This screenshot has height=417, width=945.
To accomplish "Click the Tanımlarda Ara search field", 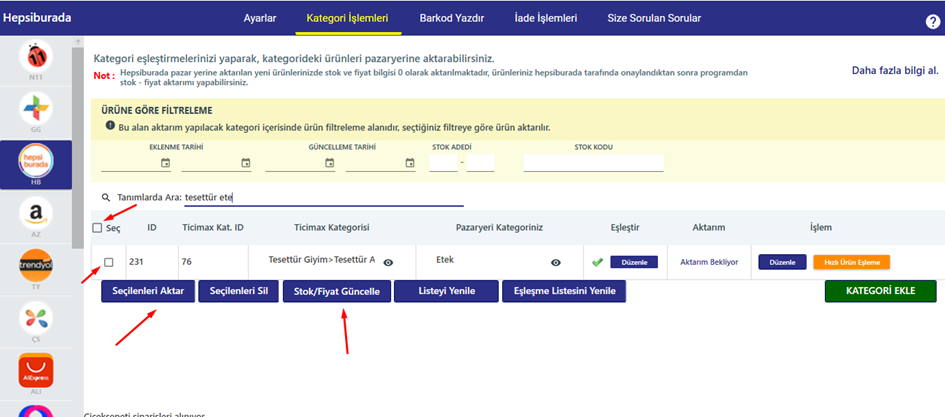I will coord(324,198).
